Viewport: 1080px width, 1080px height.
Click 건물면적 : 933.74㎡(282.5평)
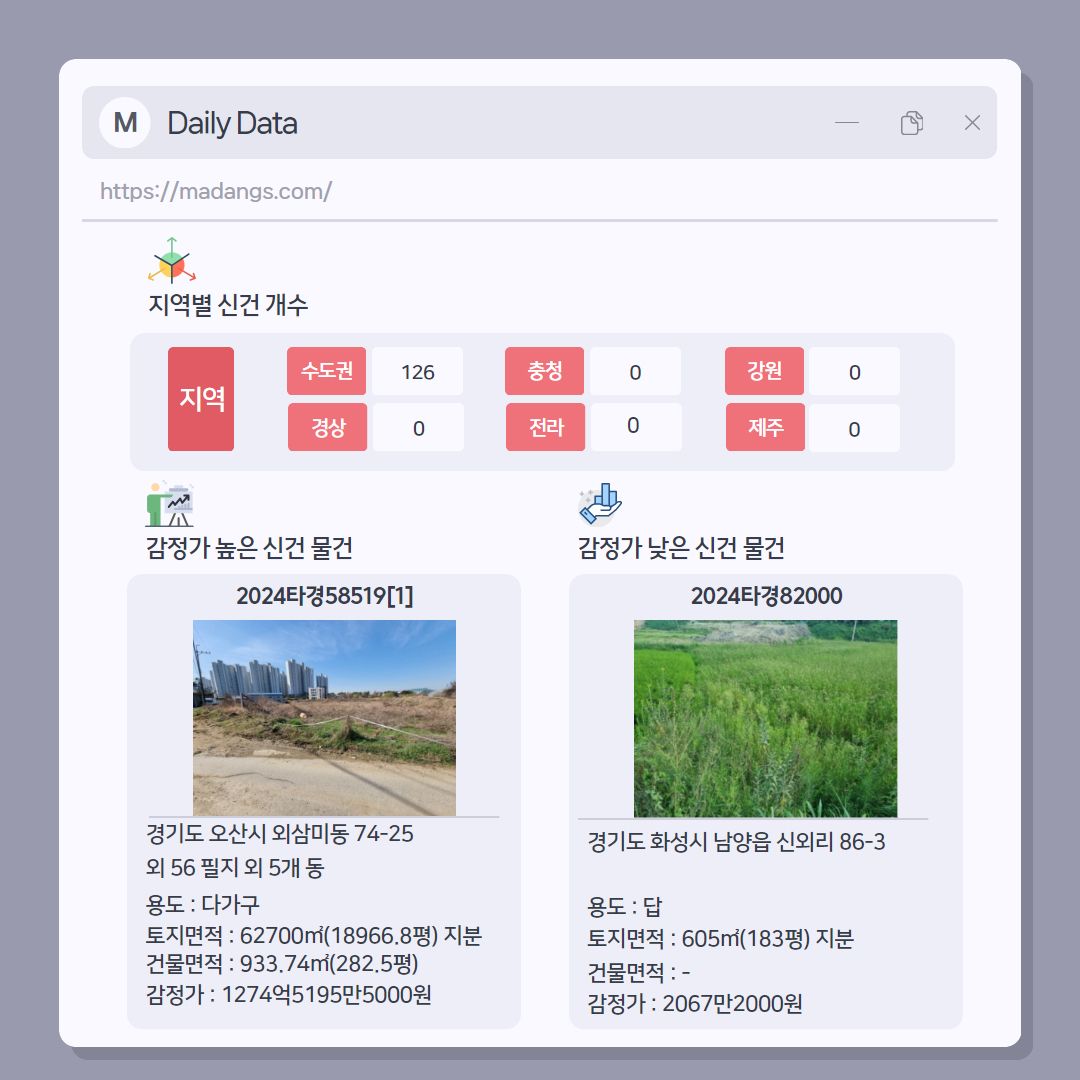(x=282, y=964)
